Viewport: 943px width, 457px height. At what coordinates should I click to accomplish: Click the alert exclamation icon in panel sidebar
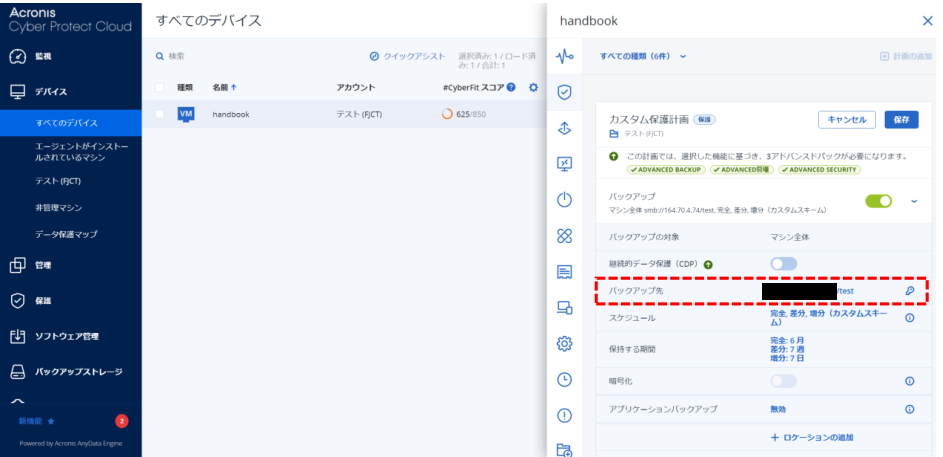(x=564, y=415)
